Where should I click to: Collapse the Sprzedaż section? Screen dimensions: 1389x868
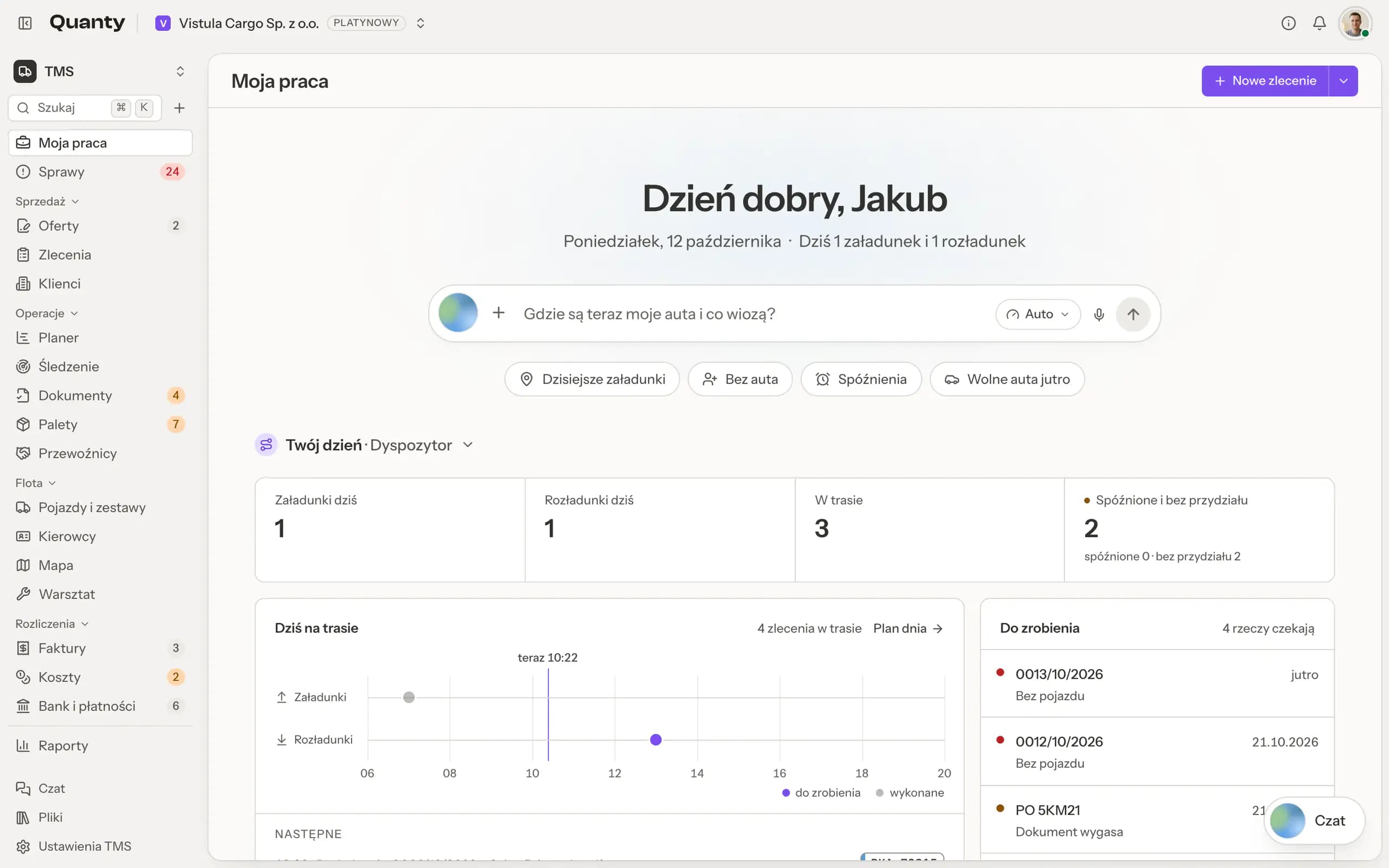tap(47, 201)
